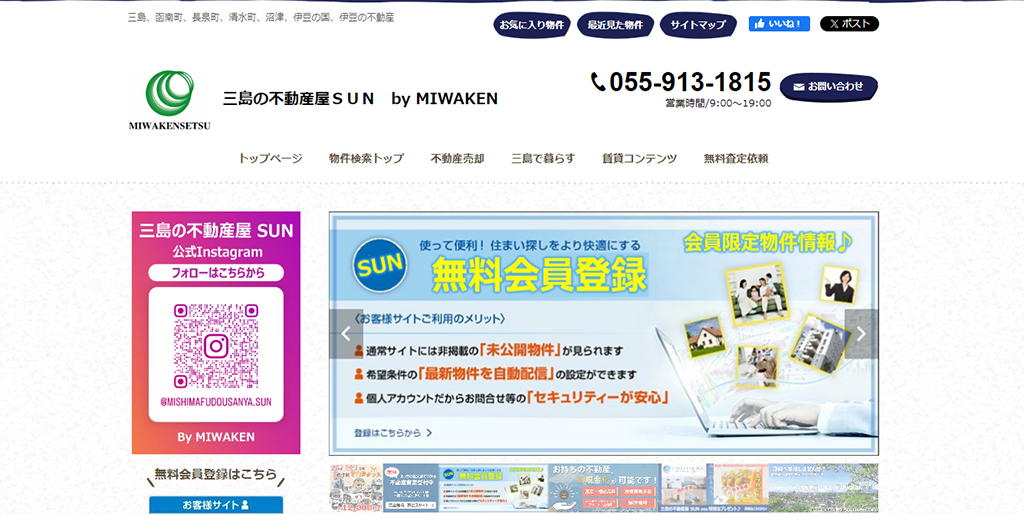The height and width of the screenshot is (514, 1024).
Task: Open 最近見た物件 recently viewed
Action: coord(615,25)
